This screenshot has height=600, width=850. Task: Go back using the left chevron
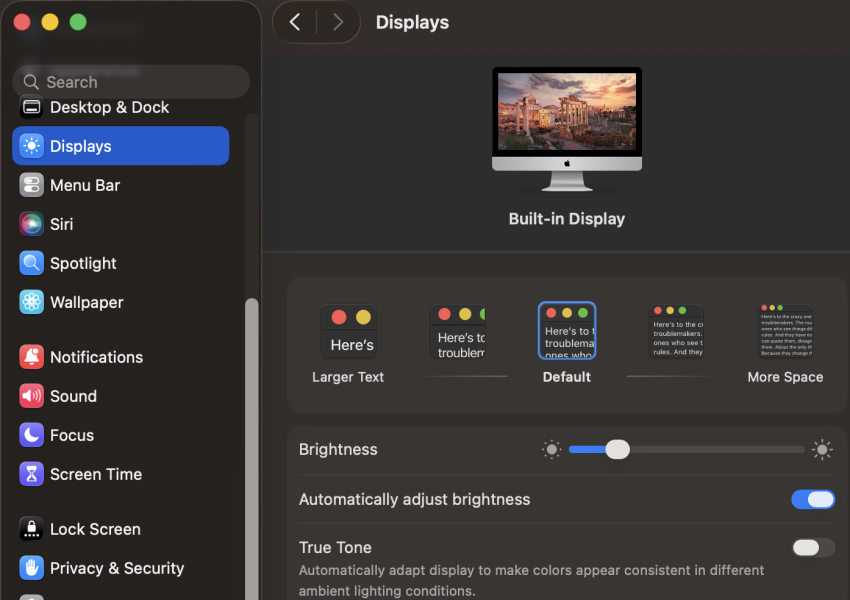(x=294, y=22)
